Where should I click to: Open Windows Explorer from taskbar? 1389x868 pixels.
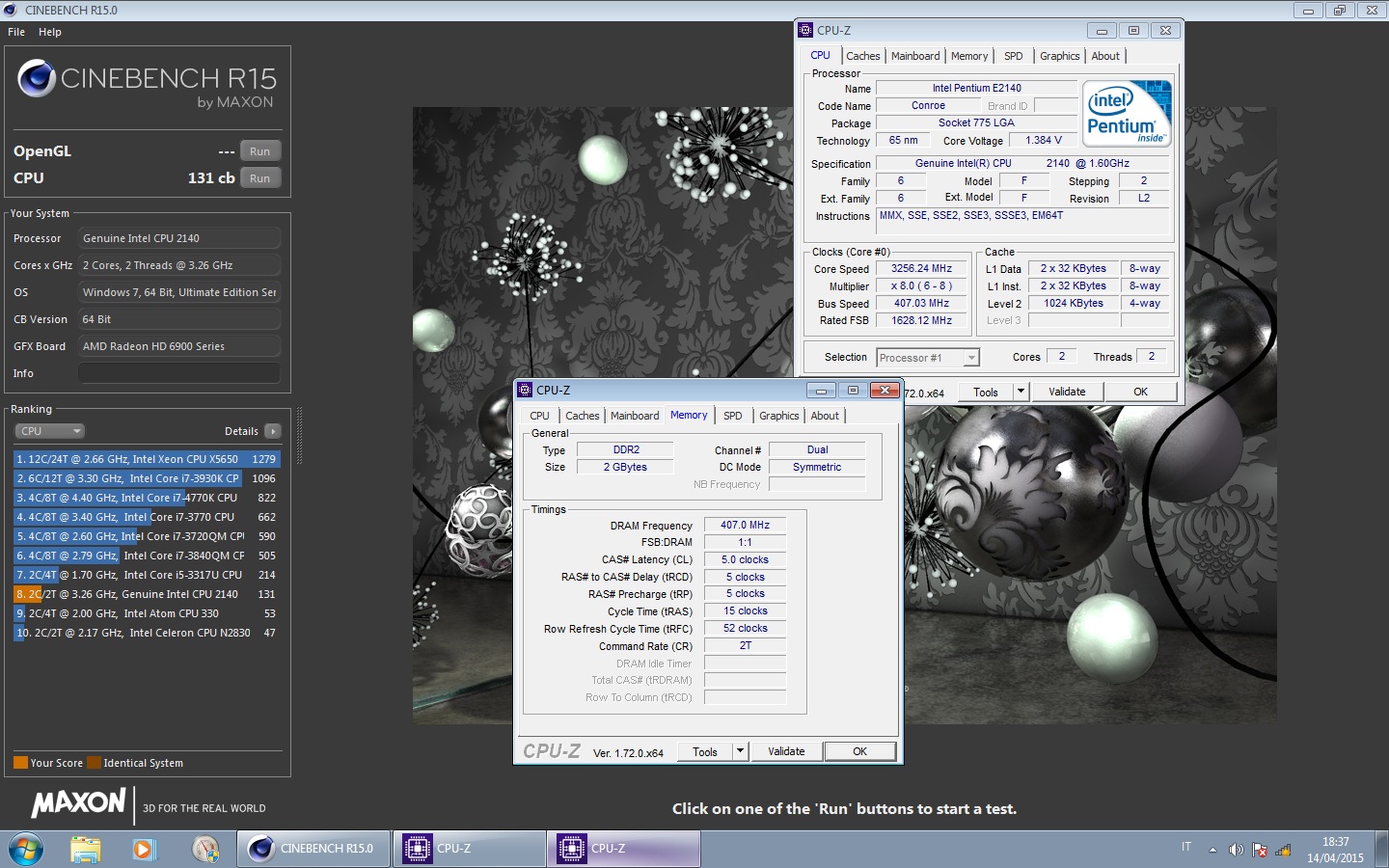[x=85, y=849]
